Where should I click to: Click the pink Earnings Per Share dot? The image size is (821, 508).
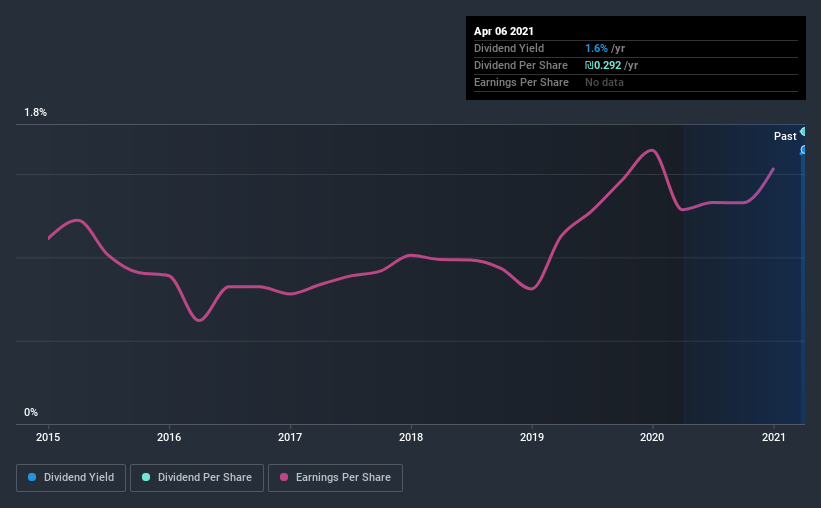point(284,477)
